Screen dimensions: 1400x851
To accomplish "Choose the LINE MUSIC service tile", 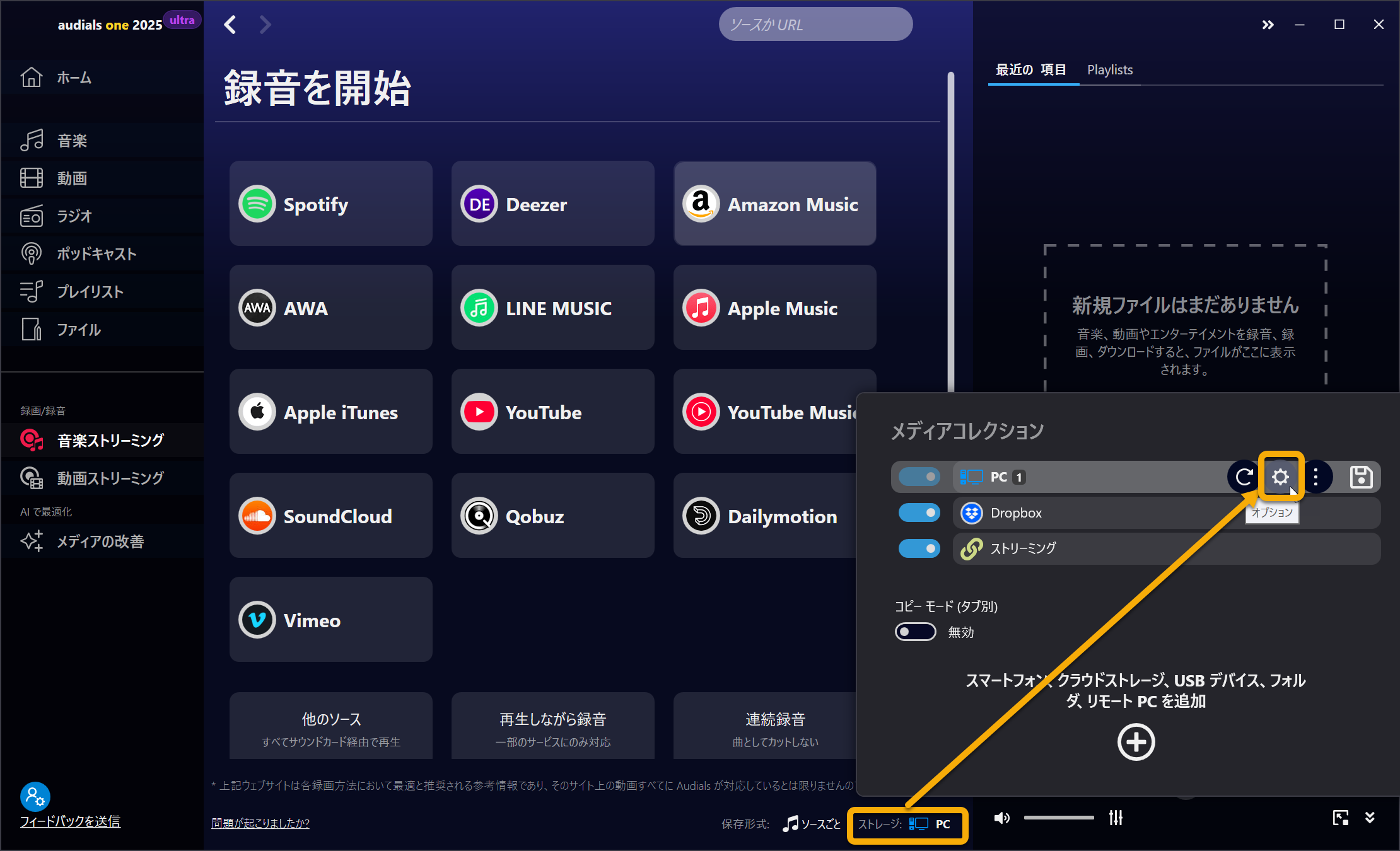I will click(x=553, y=308).
